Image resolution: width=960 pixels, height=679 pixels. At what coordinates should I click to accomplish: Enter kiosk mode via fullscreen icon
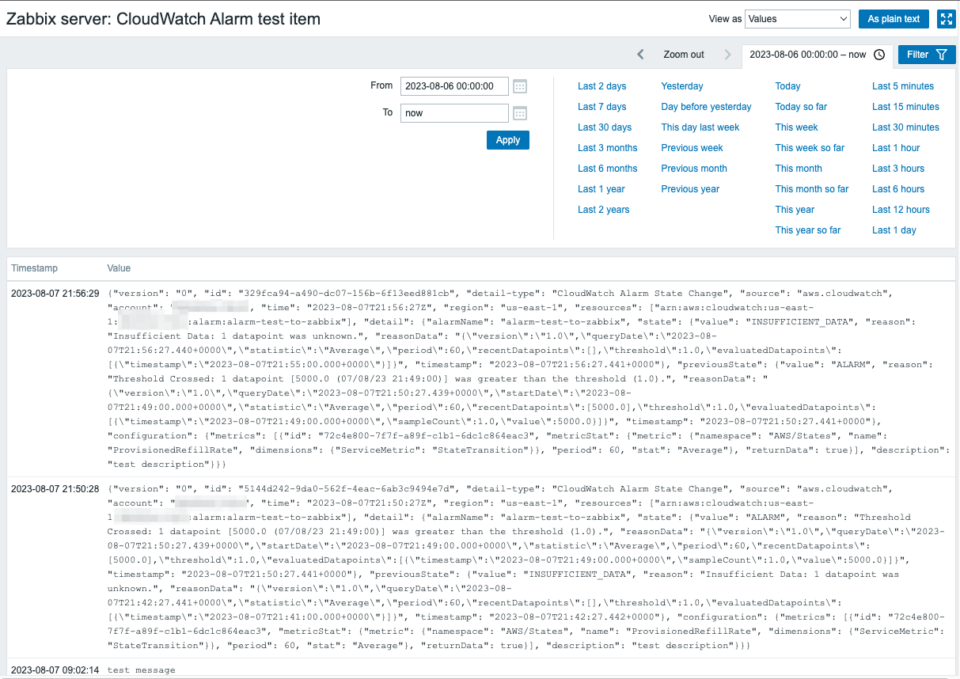tap(944, 18)
